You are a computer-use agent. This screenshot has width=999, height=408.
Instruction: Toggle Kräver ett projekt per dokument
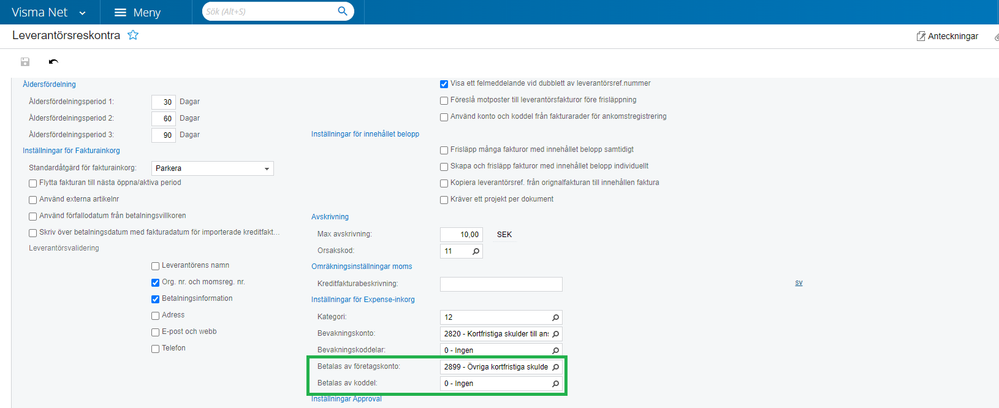[x=444, y=199]
